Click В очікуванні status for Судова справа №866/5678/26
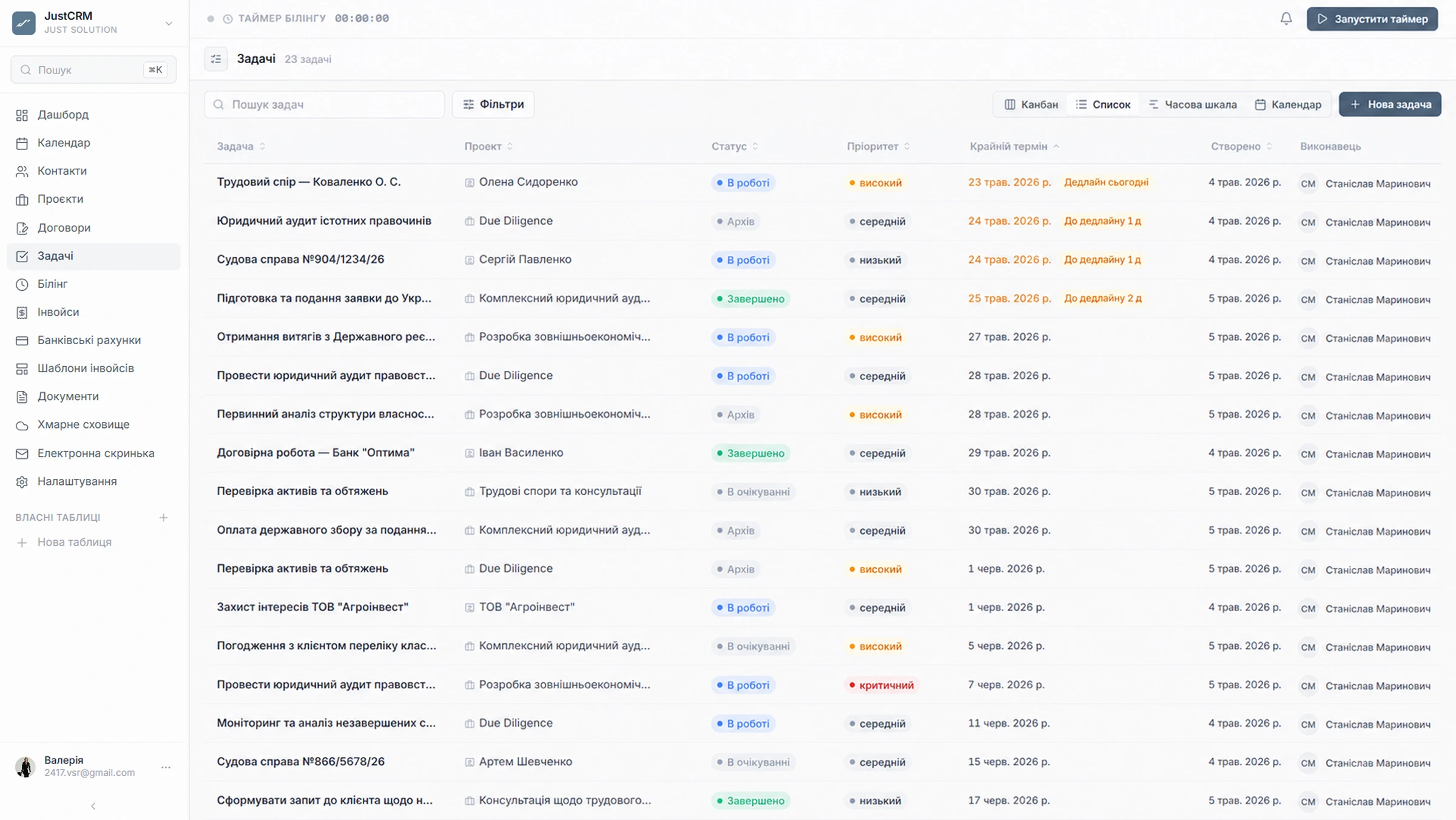Screen dimensions: 1456x820 (x=753, y=762)
